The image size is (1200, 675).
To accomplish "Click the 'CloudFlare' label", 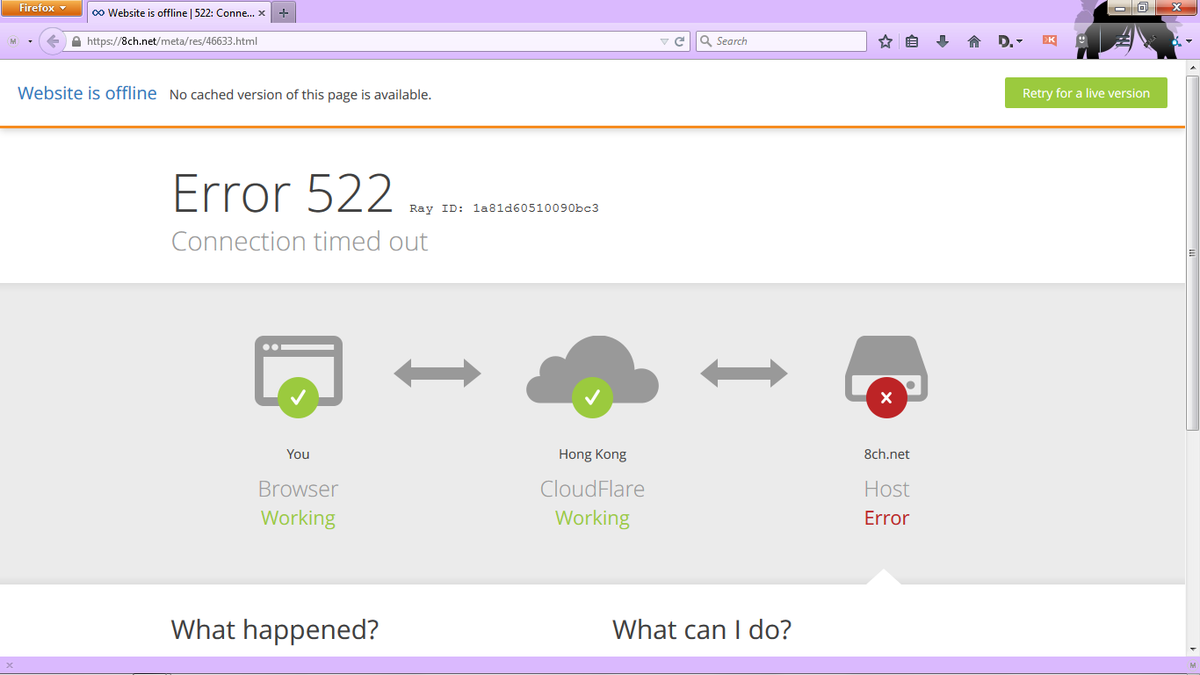I will [x=592, y=489].
